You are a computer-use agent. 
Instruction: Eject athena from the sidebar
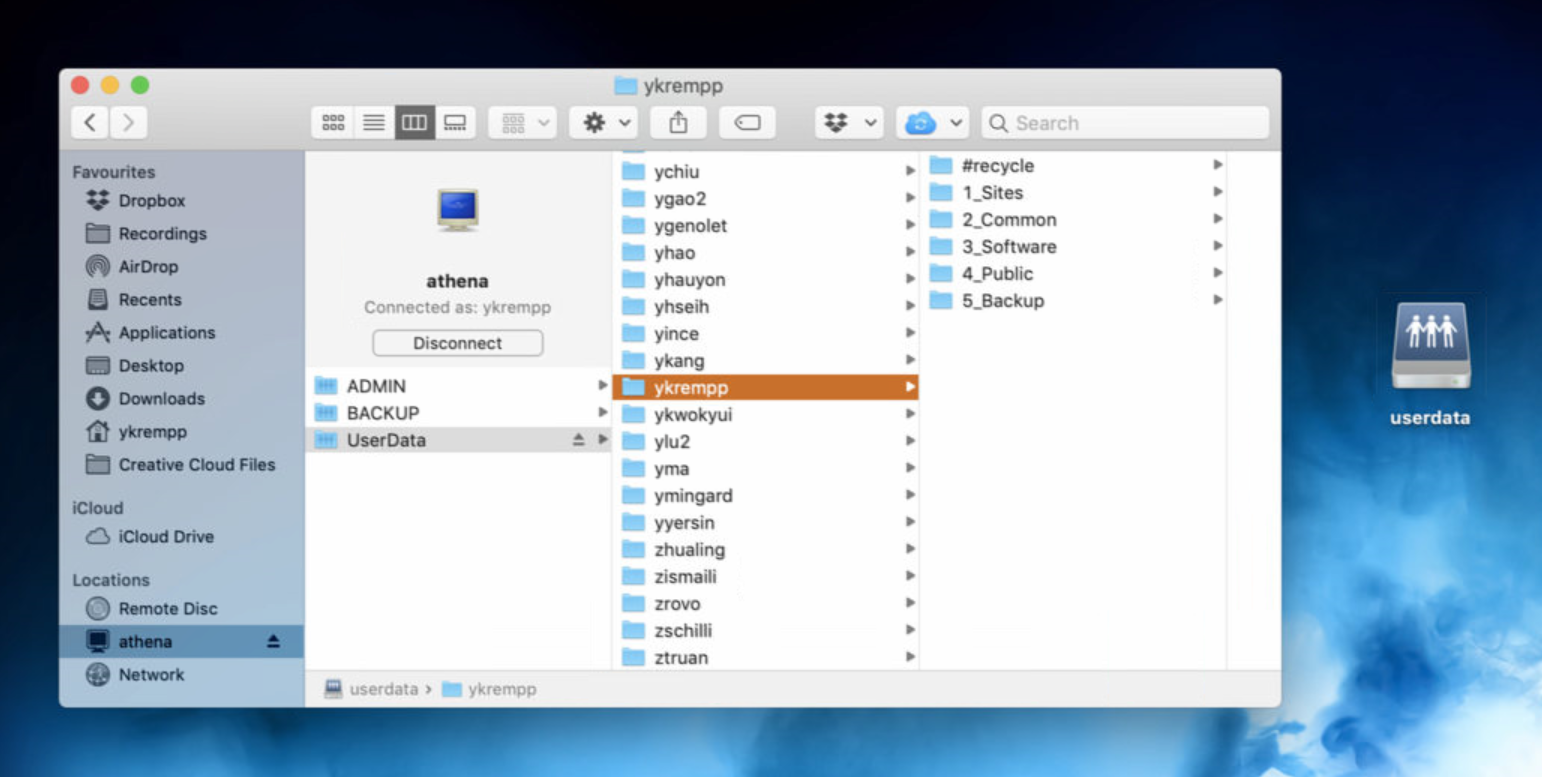273,642
